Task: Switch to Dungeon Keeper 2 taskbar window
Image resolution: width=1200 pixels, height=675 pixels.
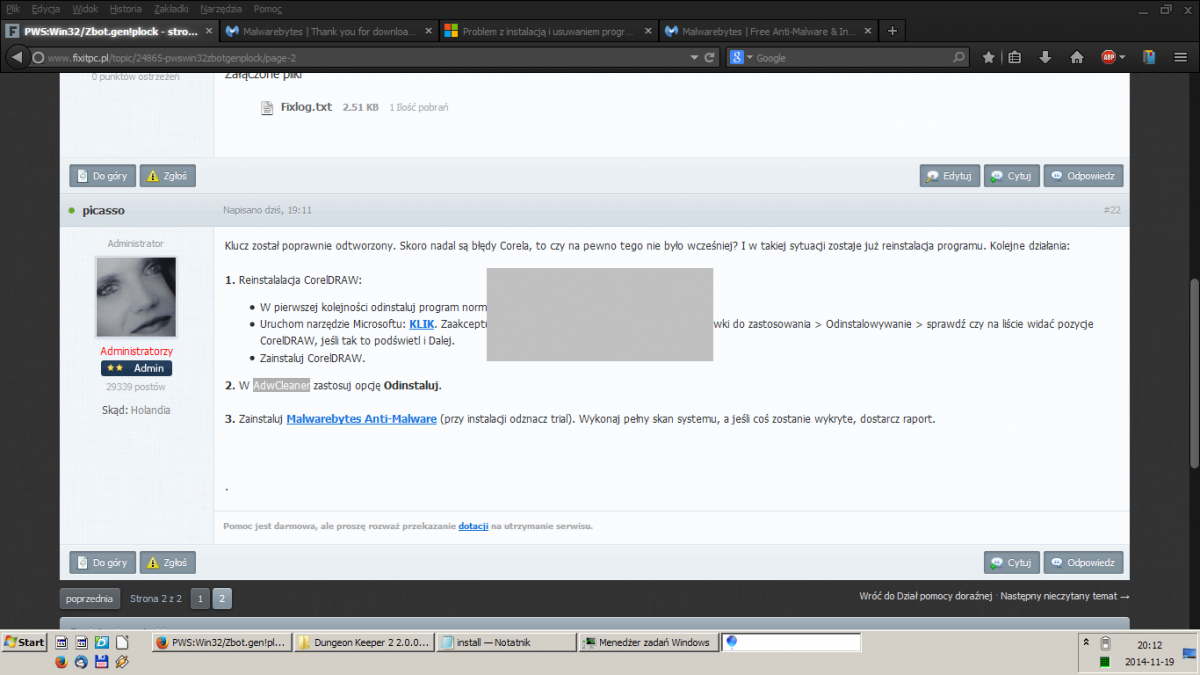Action: pyautogui.click(x=365, y=642)
